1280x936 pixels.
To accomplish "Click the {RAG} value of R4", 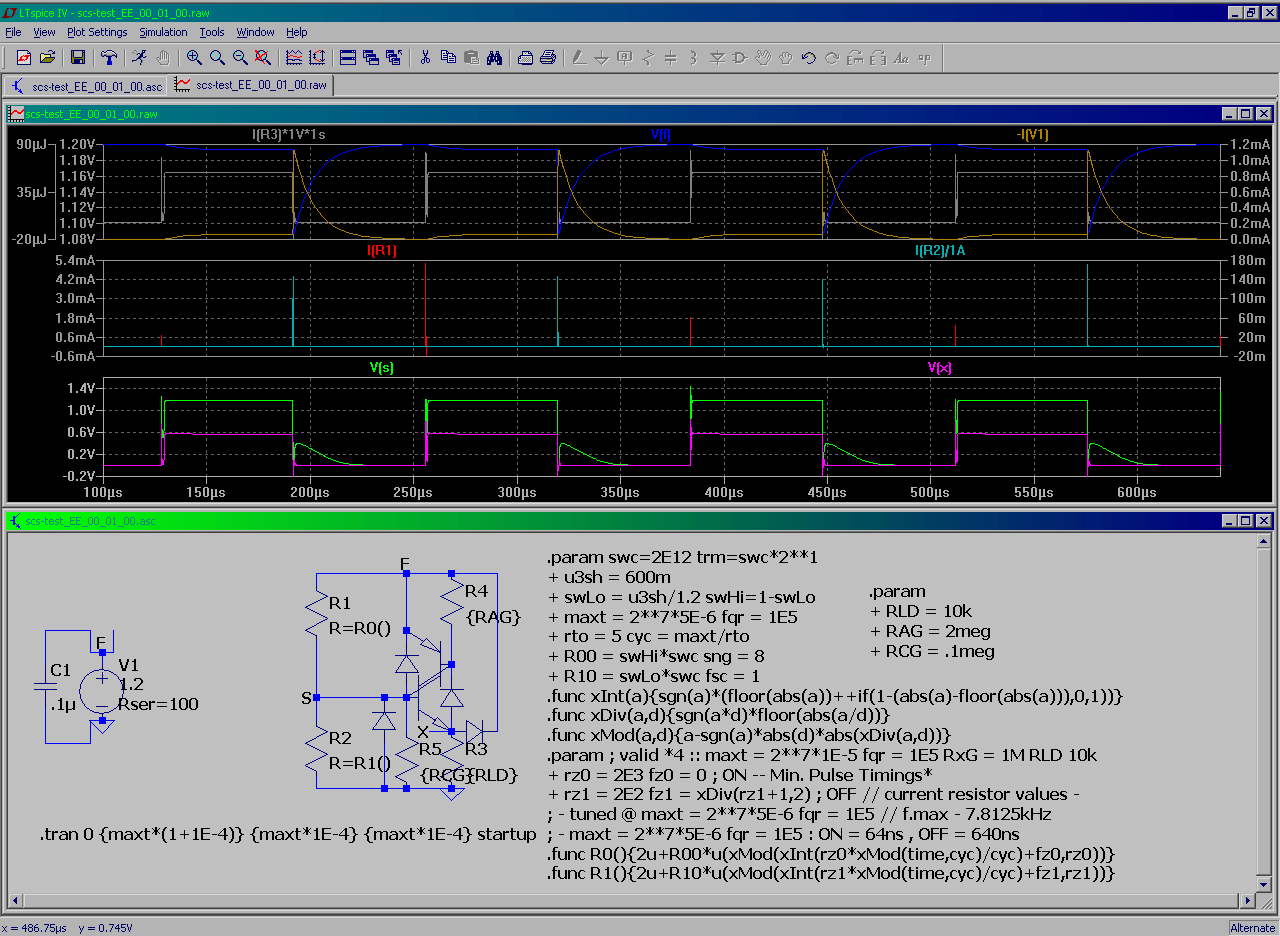I will 494,617.
